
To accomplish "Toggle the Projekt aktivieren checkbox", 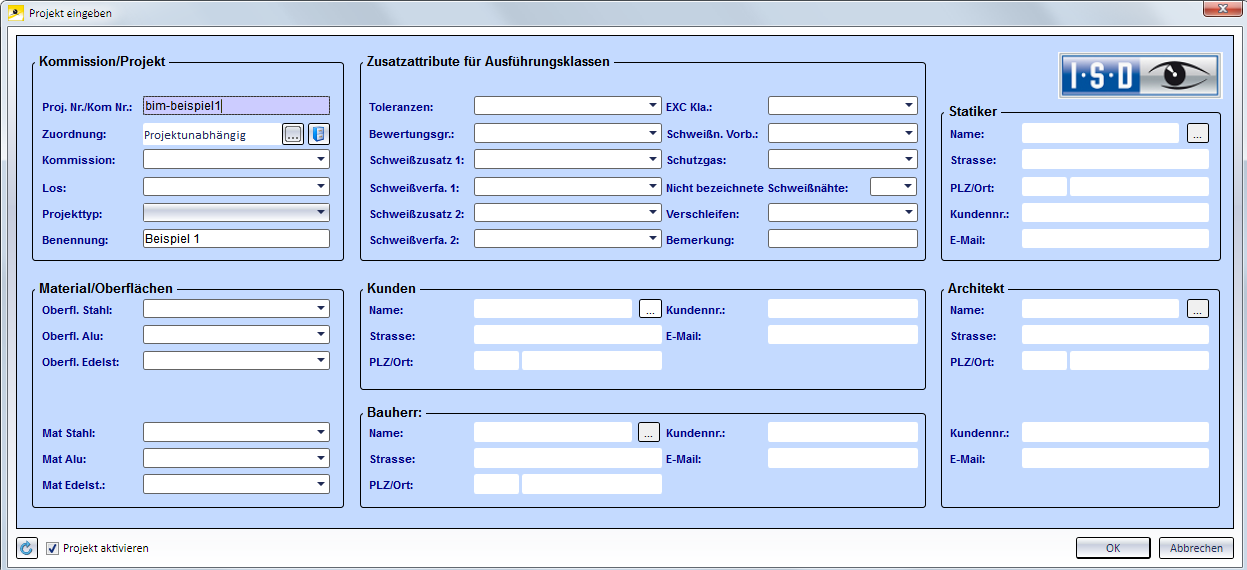I will pyautogui.click(x=53, y=548).
